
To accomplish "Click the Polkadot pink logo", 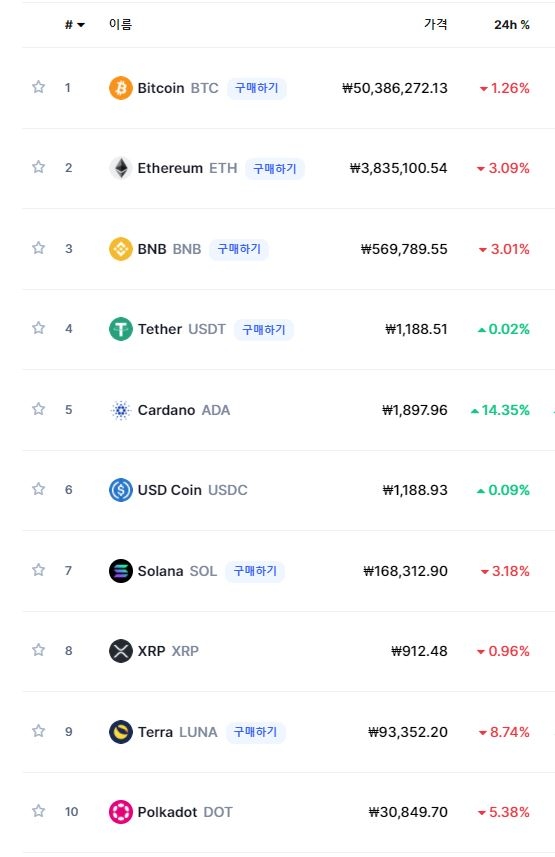I will (x=120, y=812).
